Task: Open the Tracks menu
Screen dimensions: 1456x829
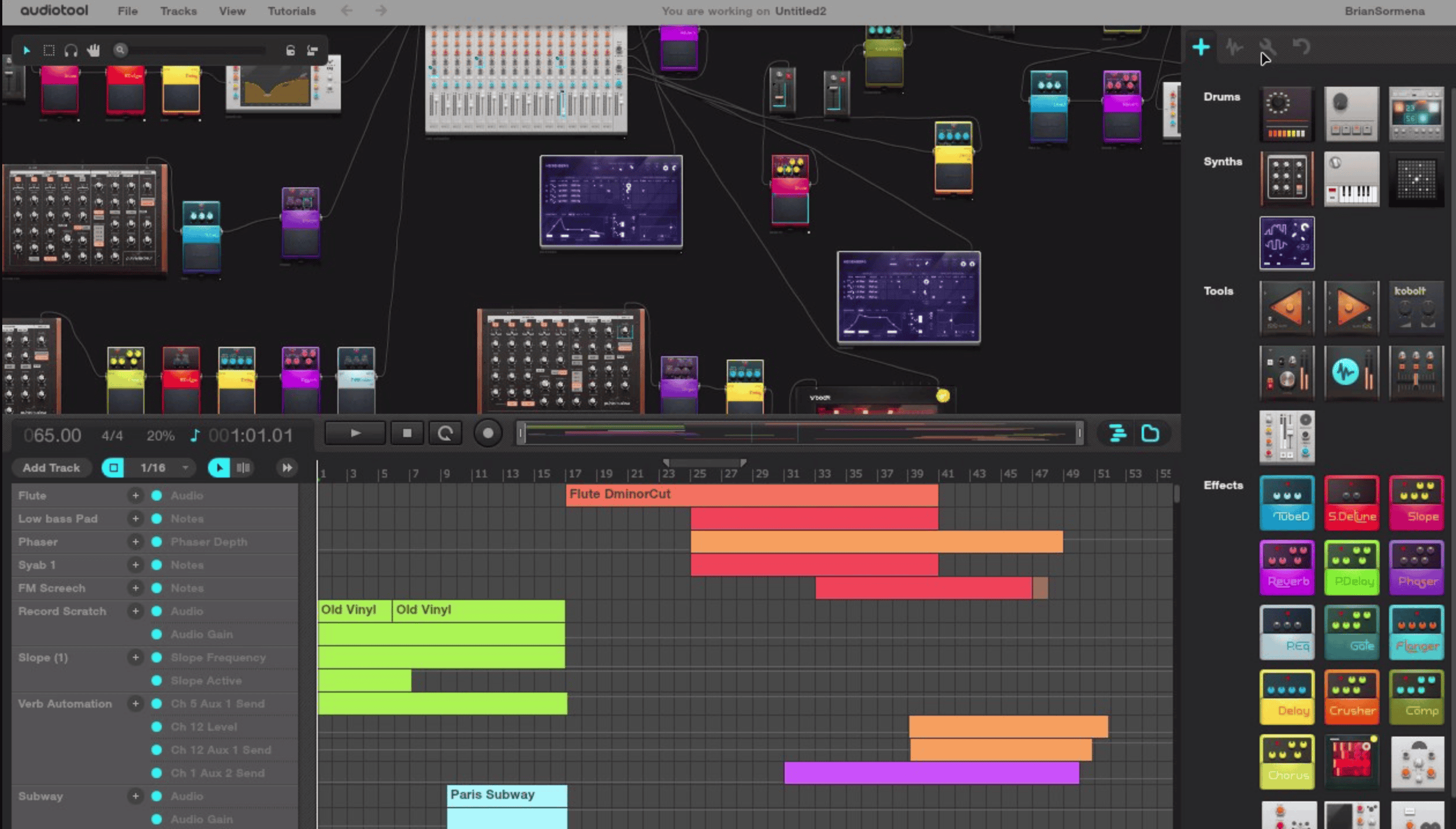Action: pyautogui.click(x=178, y=11)
